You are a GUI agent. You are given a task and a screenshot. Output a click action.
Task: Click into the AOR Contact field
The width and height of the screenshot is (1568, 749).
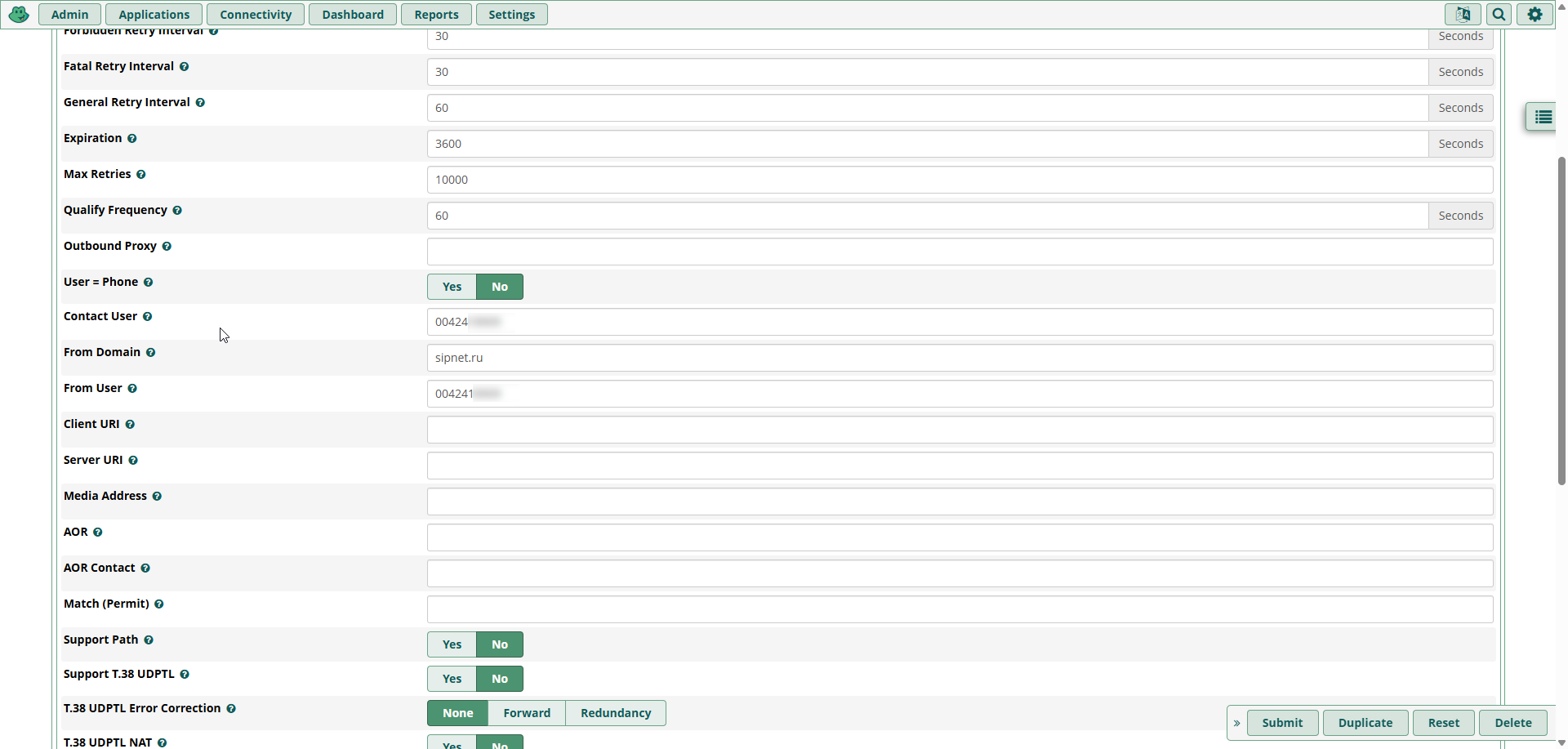[x=960, y=573]
